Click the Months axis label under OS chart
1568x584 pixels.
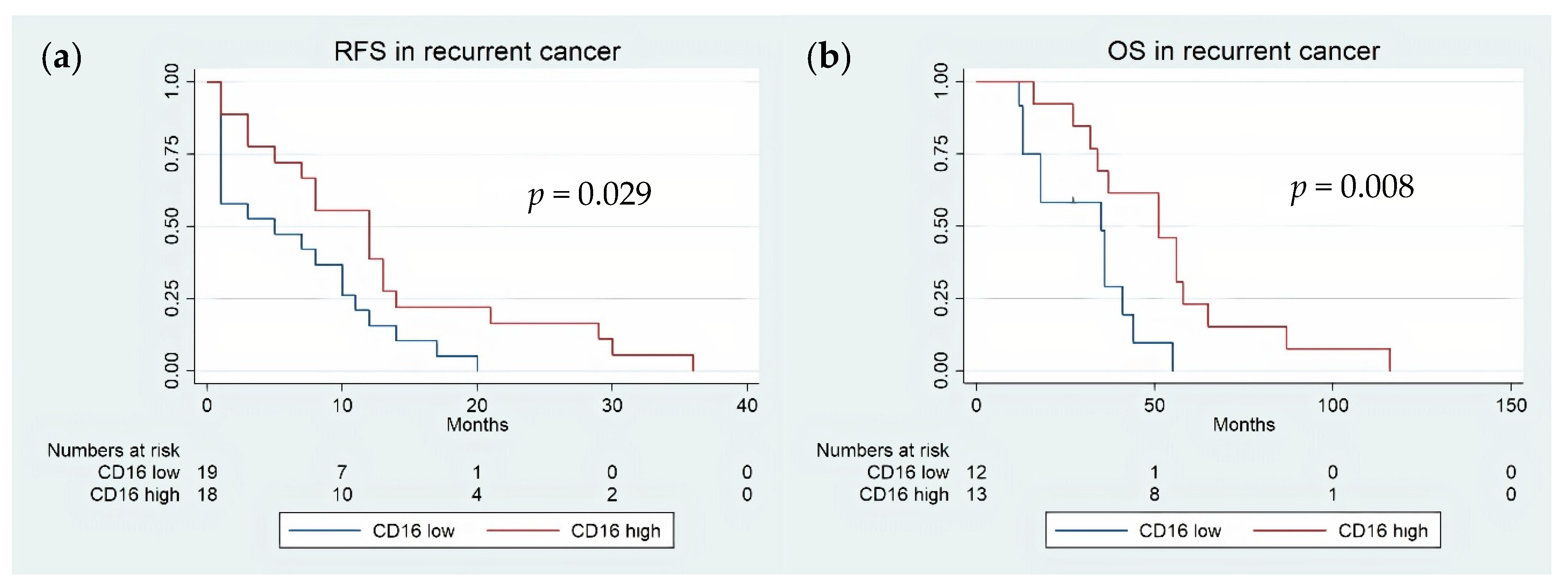tap(1244, 425)
